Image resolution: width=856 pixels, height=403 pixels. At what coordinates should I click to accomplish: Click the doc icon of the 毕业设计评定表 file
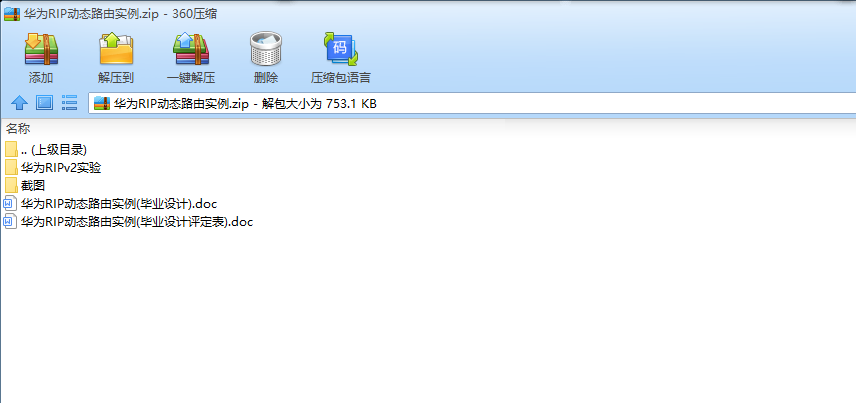[10, 222]
